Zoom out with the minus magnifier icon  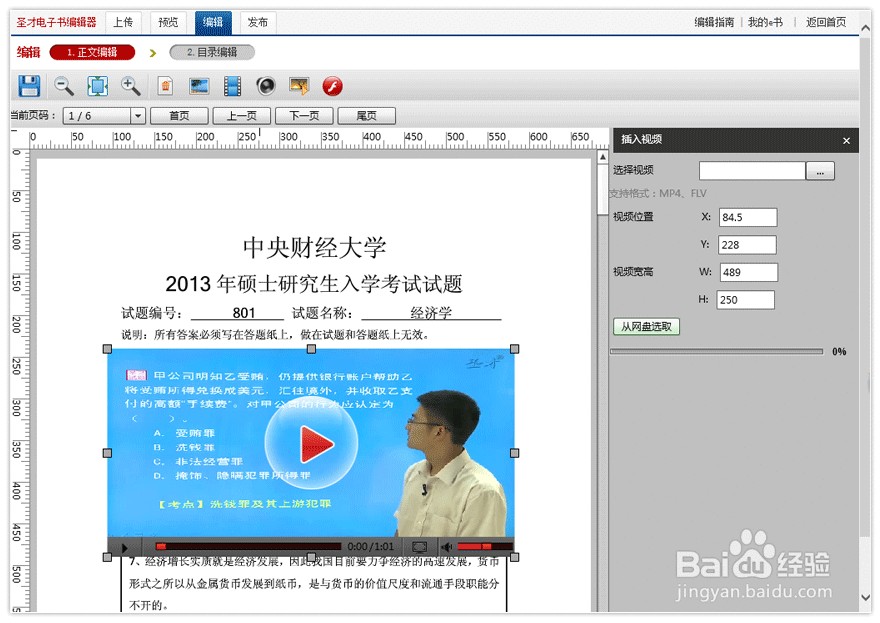[63, 86]
